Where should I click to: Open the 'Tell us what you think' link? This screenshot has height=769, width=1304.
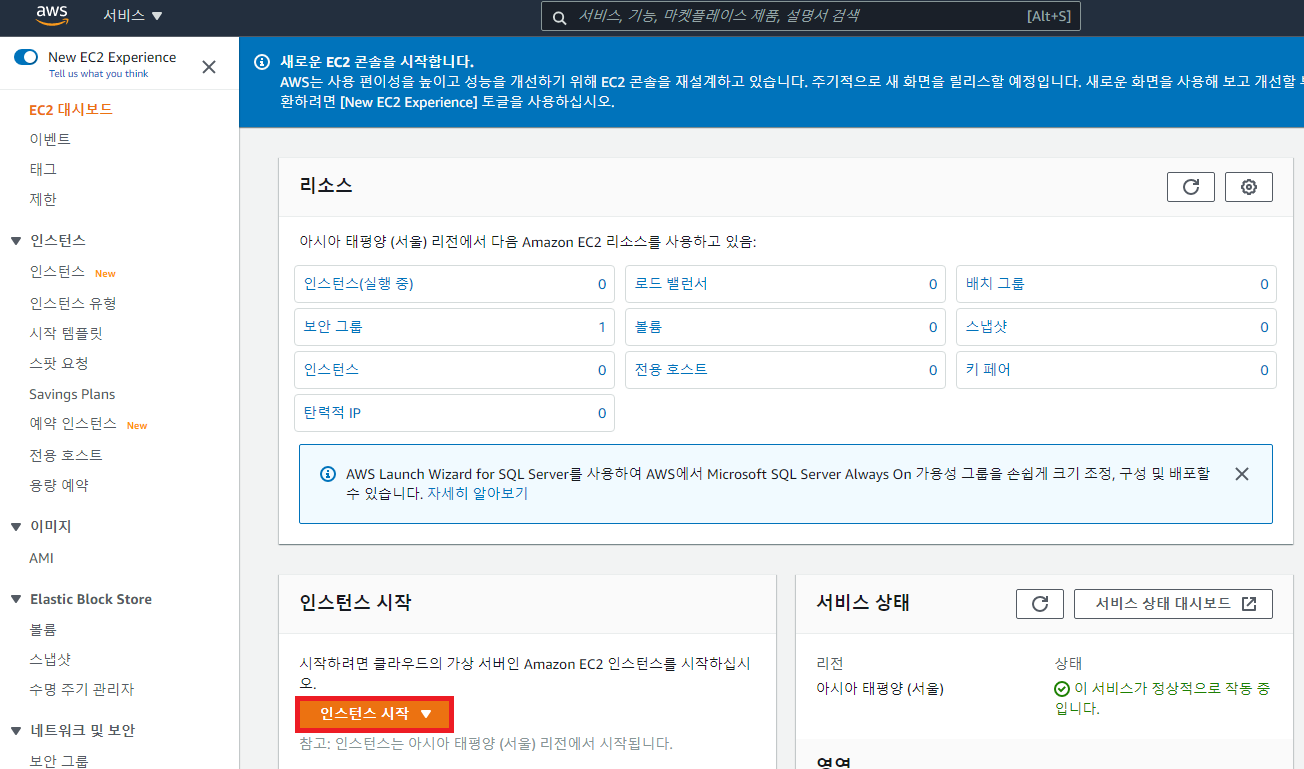[x=98, y=74]
